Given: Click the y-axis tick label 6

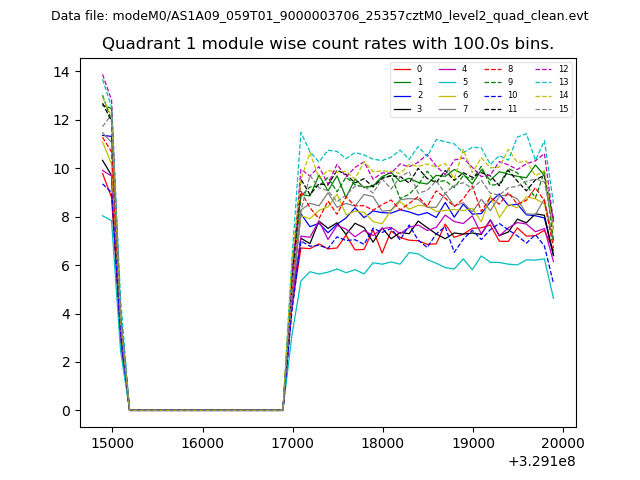Looking at the screenshot, I should (65, 266).
